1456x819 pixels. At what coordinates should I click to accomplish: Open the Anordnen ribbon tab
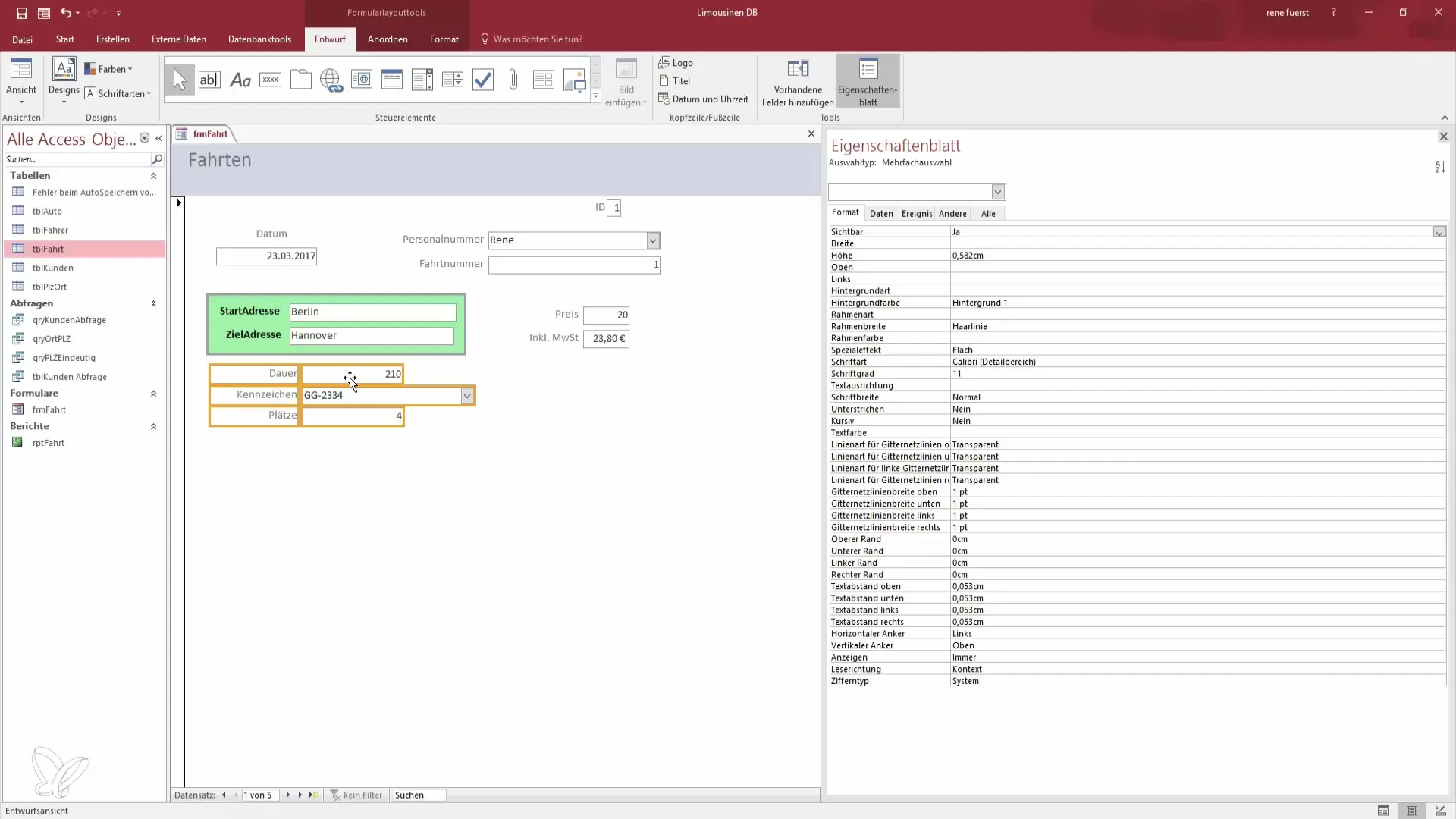click(388, 39)
